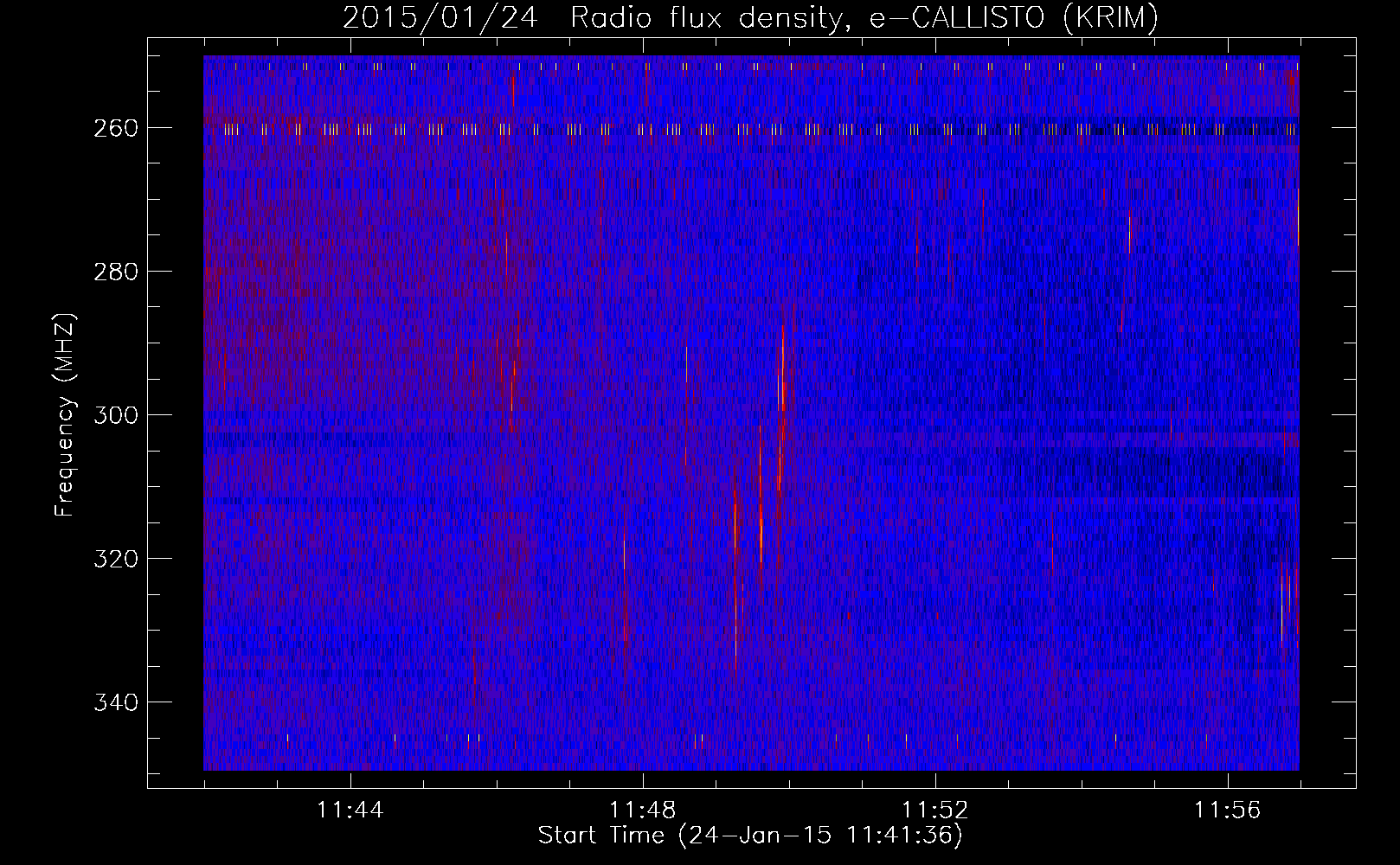Click the 'Start Time (24-Jan-15 11:41:36)' label
Viewport: 1400px width, 865px height.
[x=750, y=836]
